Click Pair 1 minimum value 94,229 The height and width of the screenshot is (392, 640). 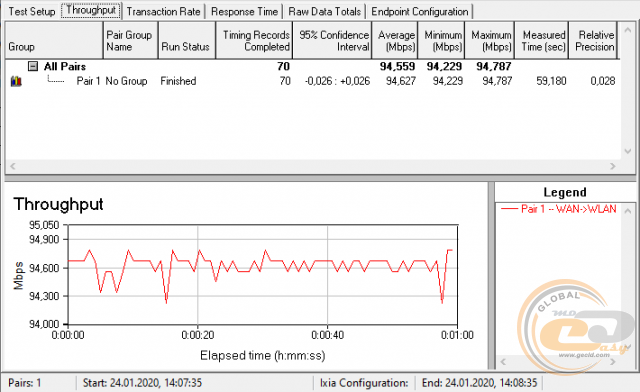(x=448, y=81)
